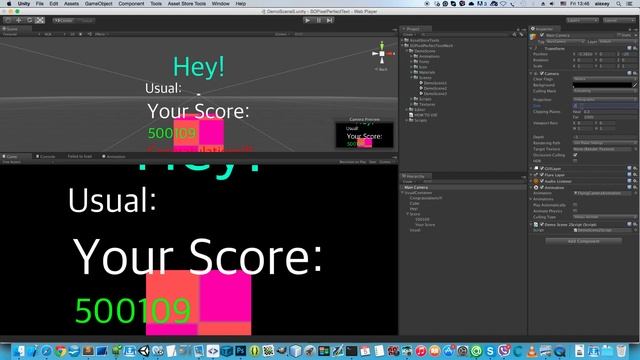Collapse the Scenes folder
Screen dimensions: 640x360
(x=412, y=78)
